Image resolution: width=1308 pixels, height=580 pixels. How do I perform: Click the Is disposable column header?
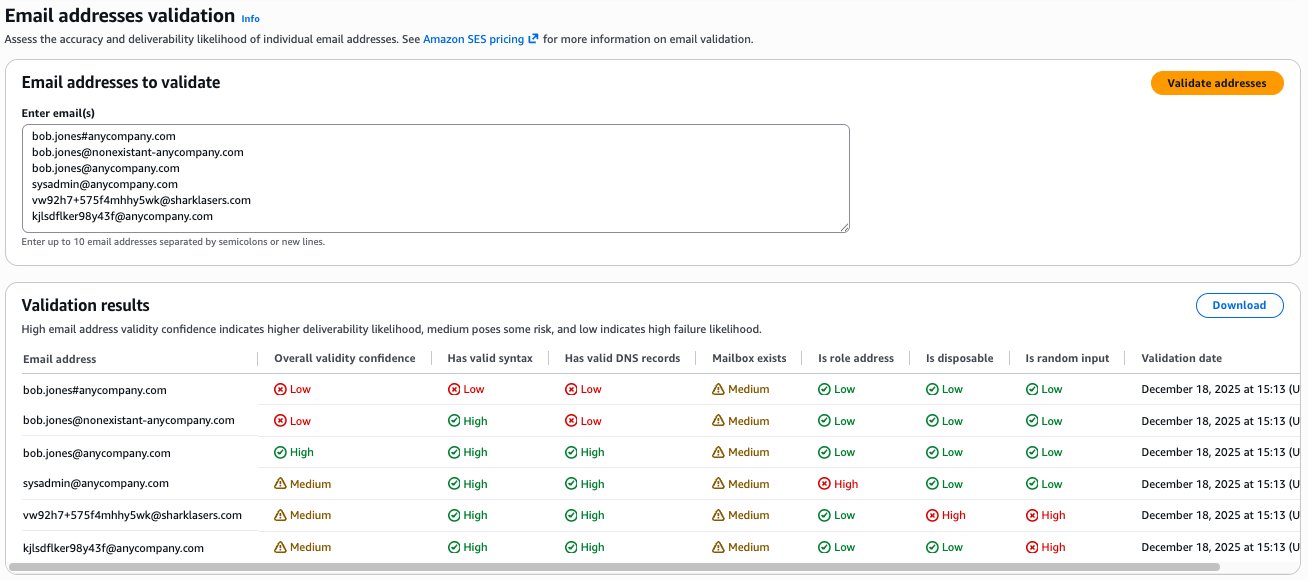tap(959, 358)
